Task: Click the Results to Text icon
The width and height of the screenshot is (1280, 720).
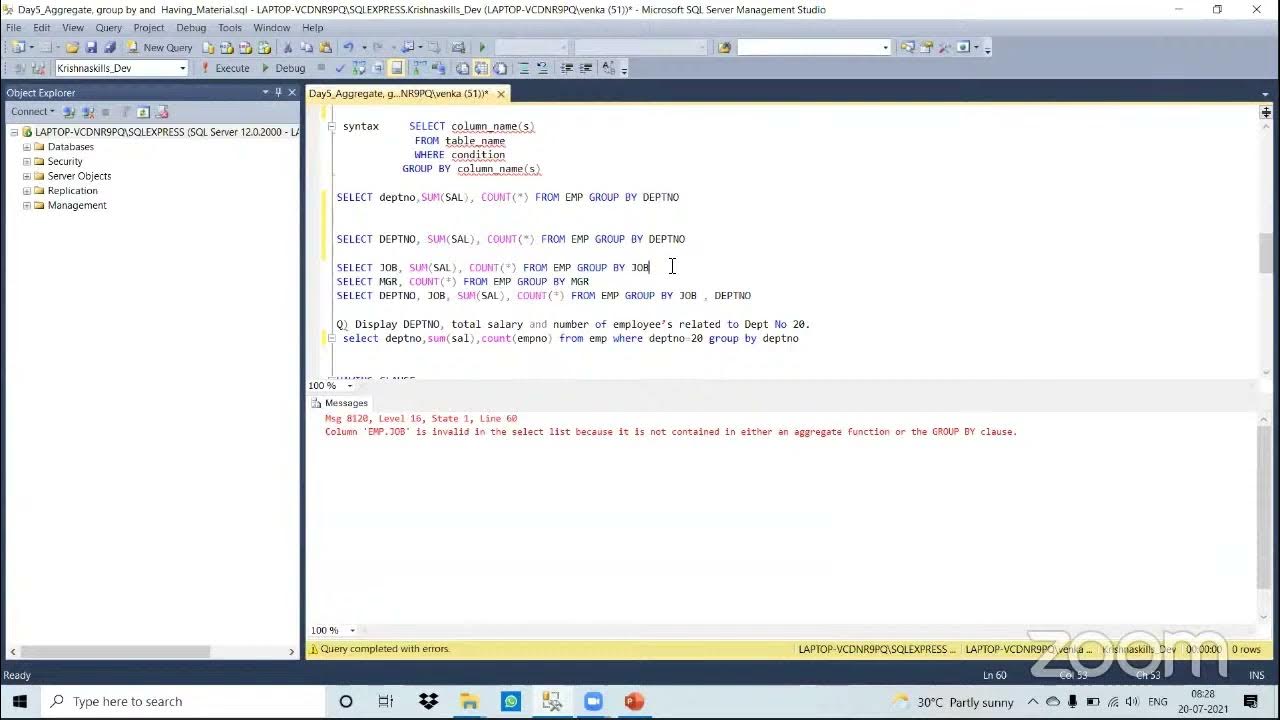Action: [462, 68]
